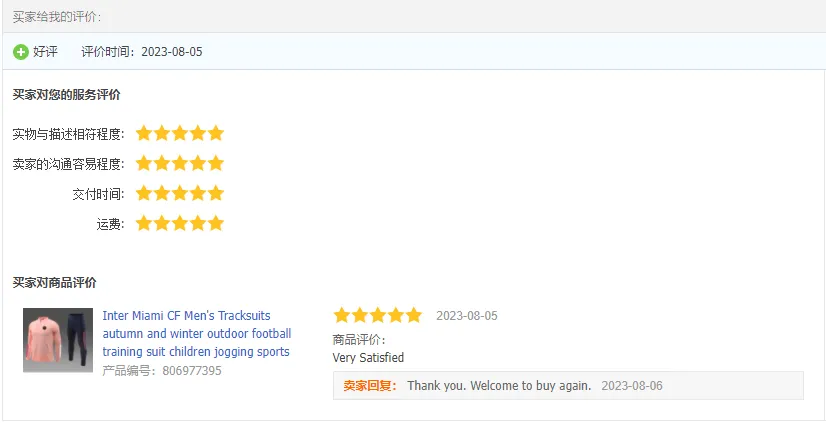The height and width of the screenshot is (423, 826).
Task: Click the green positive review plus icon
Action: tap(21, 51)
